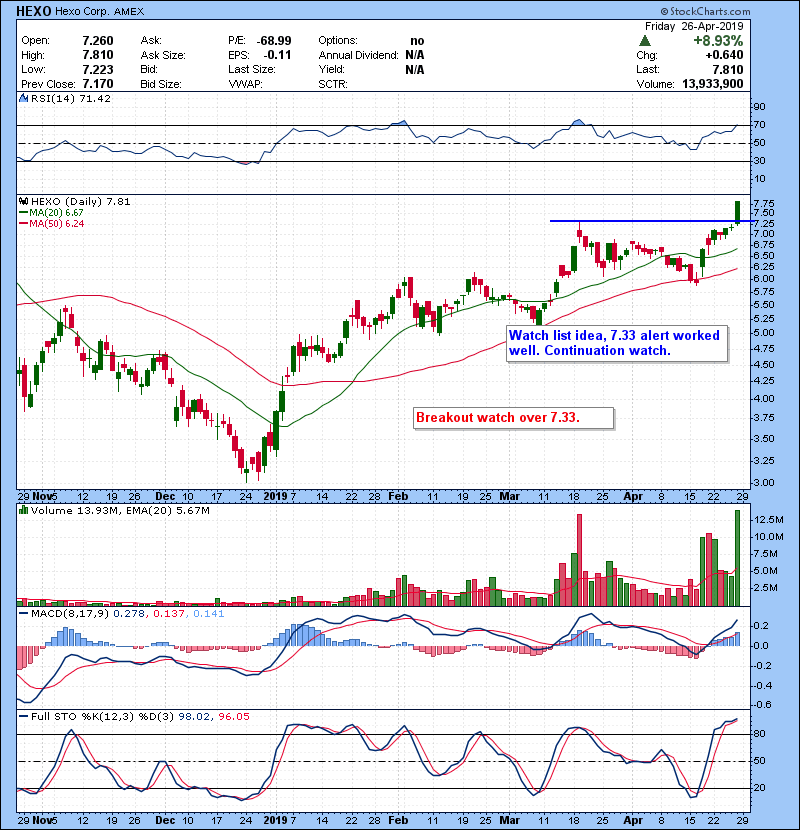800x830 pixels.
Task: Click the Friday 26-Apr-2019 date
Action: tap(694, 26)
